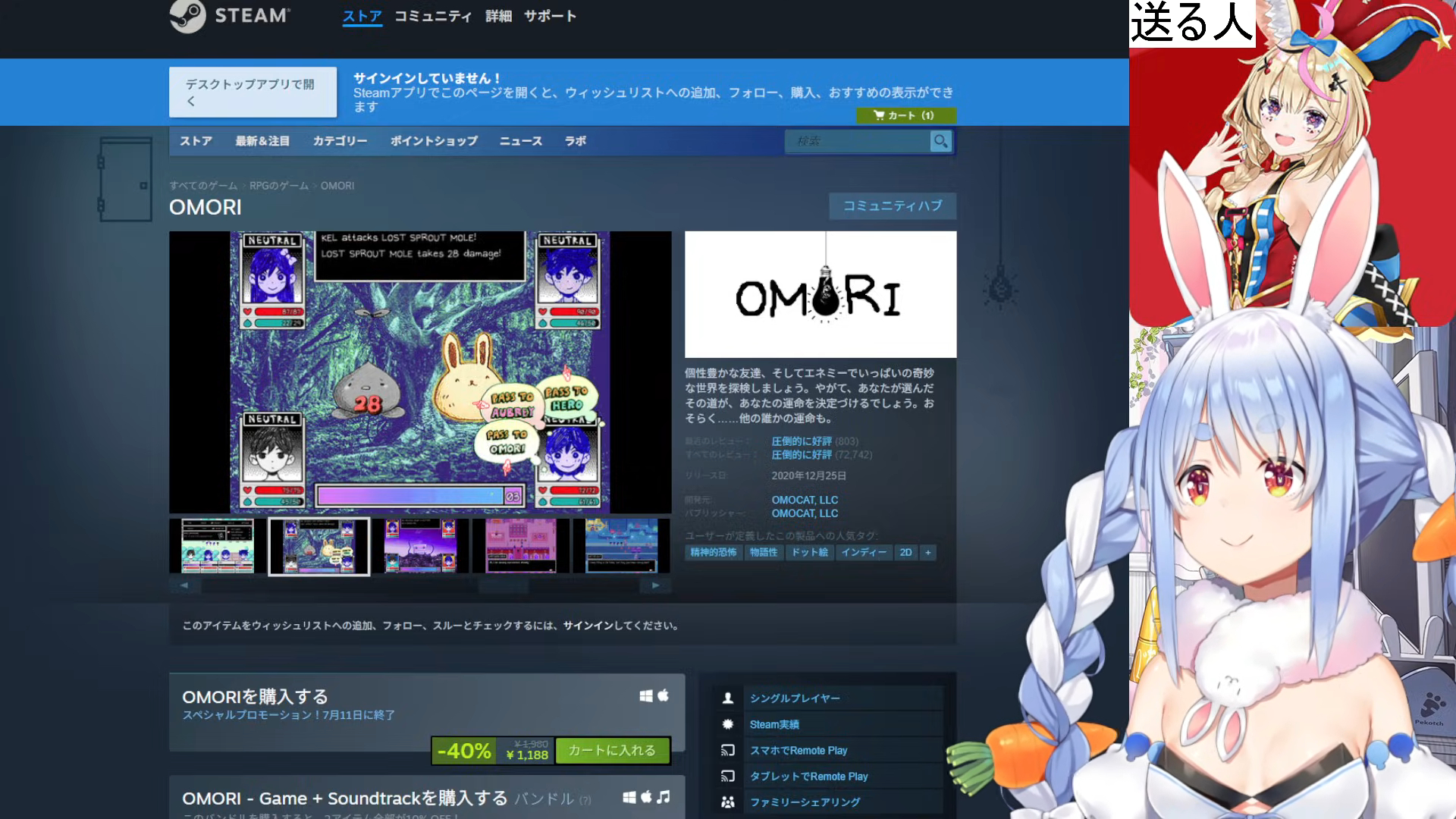The image size is (1456, 819).
Task: Click the すべてのゲーム breadcrumb link
Action: (x=203, y=186)
